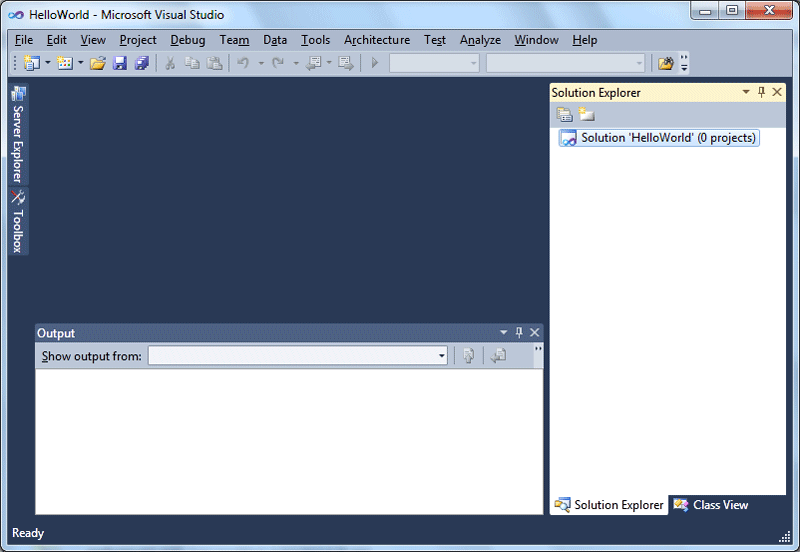The height and width of the screenshot is (552, 800).
Task: Click the Paste clipboard icon
Action: coord(214,63)
